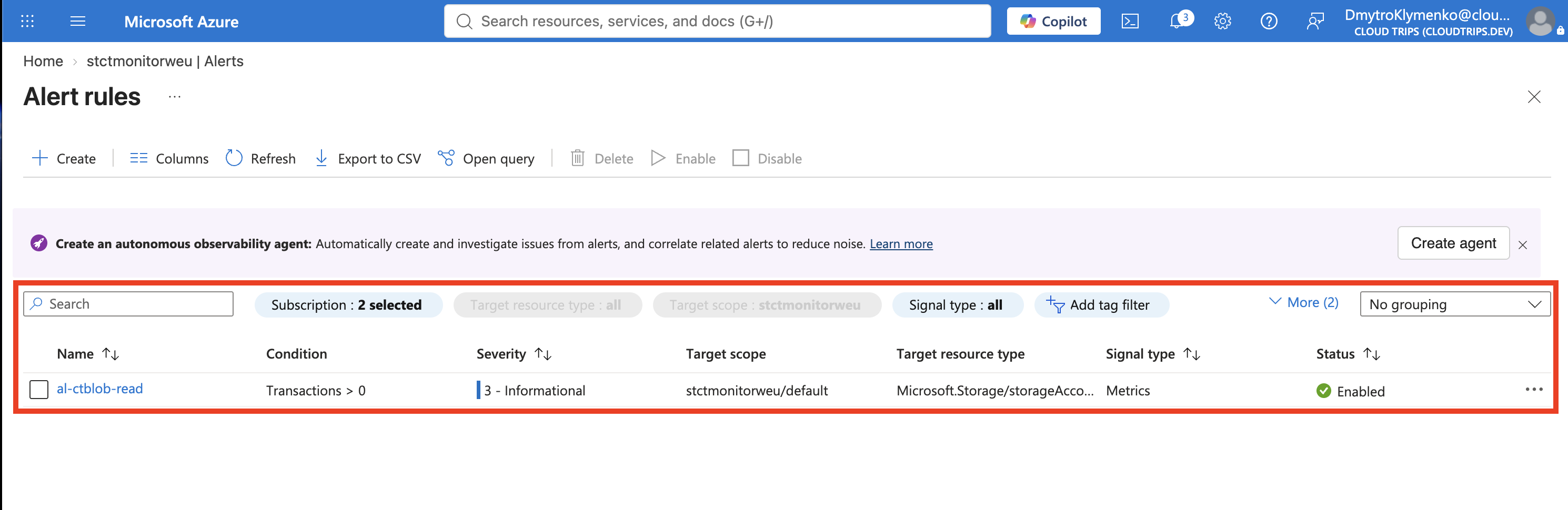Click the Microsoft Azure logo text
The width and height of the screenshot is (1568, 510).
pyautogui.click(x=182, y=22)
